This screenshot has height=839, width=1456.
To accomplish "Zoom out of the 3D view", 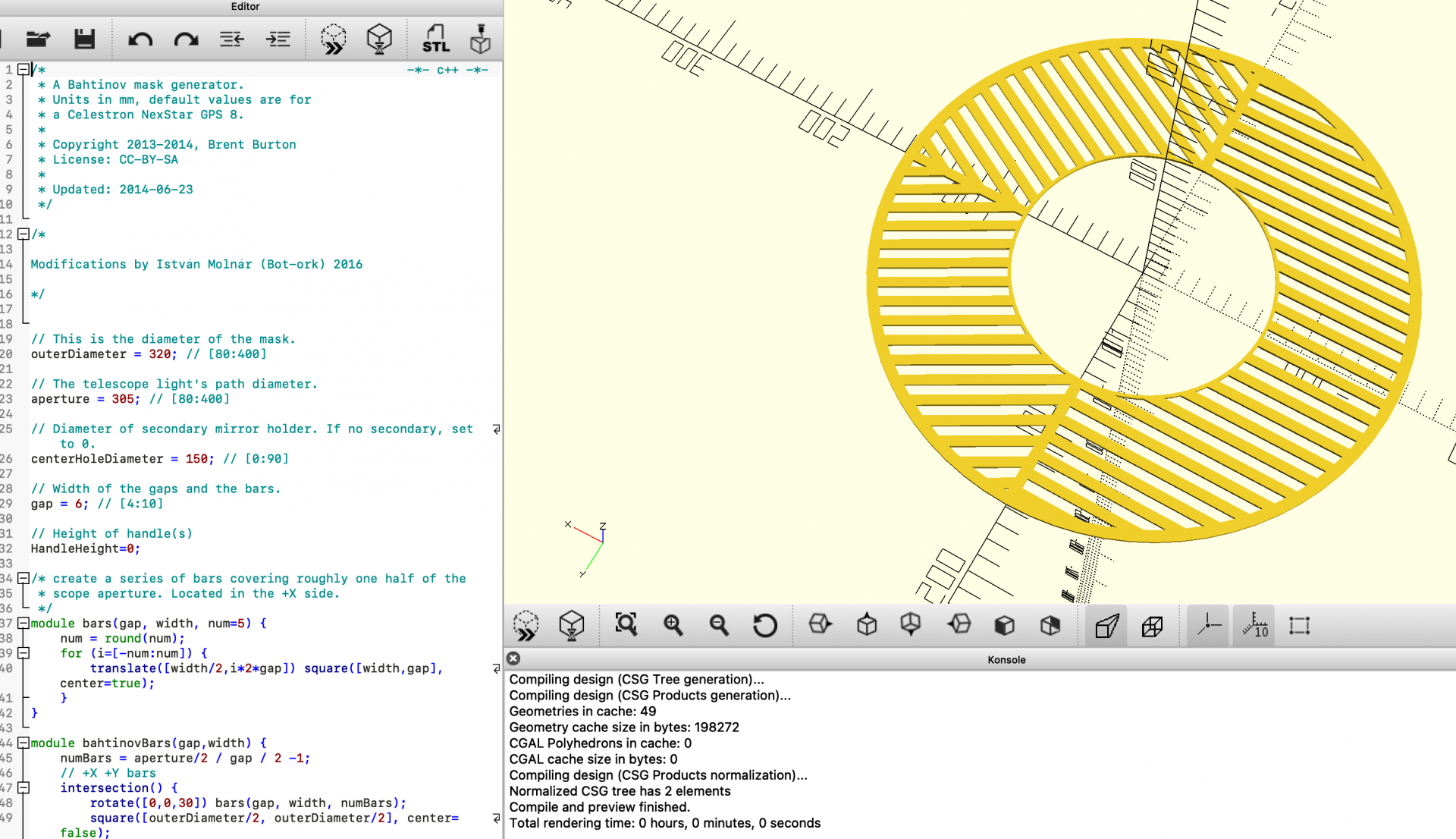I will tap(719, 625).
